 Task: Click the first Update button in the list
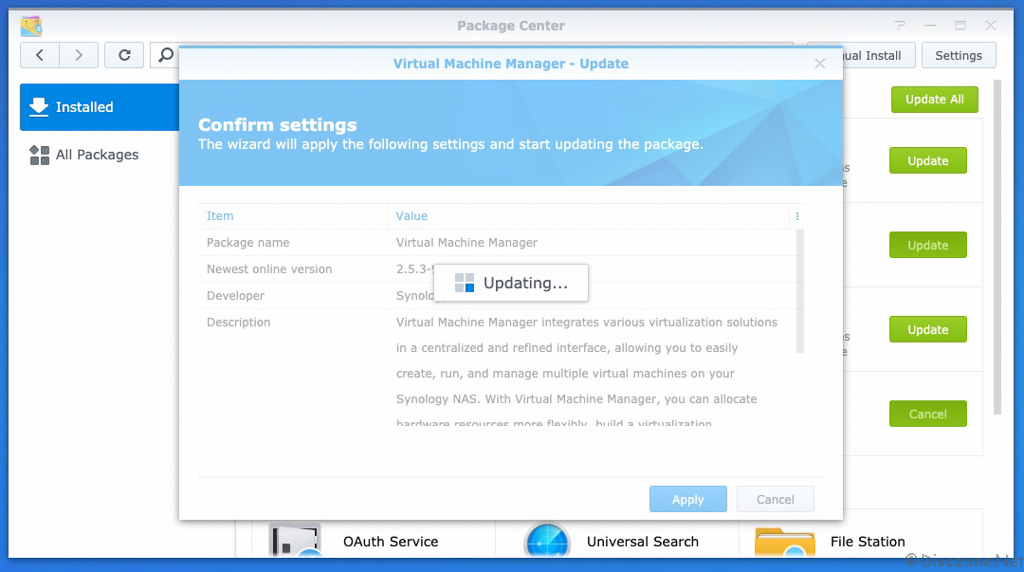pyautogui.click(x=927, y=161)
